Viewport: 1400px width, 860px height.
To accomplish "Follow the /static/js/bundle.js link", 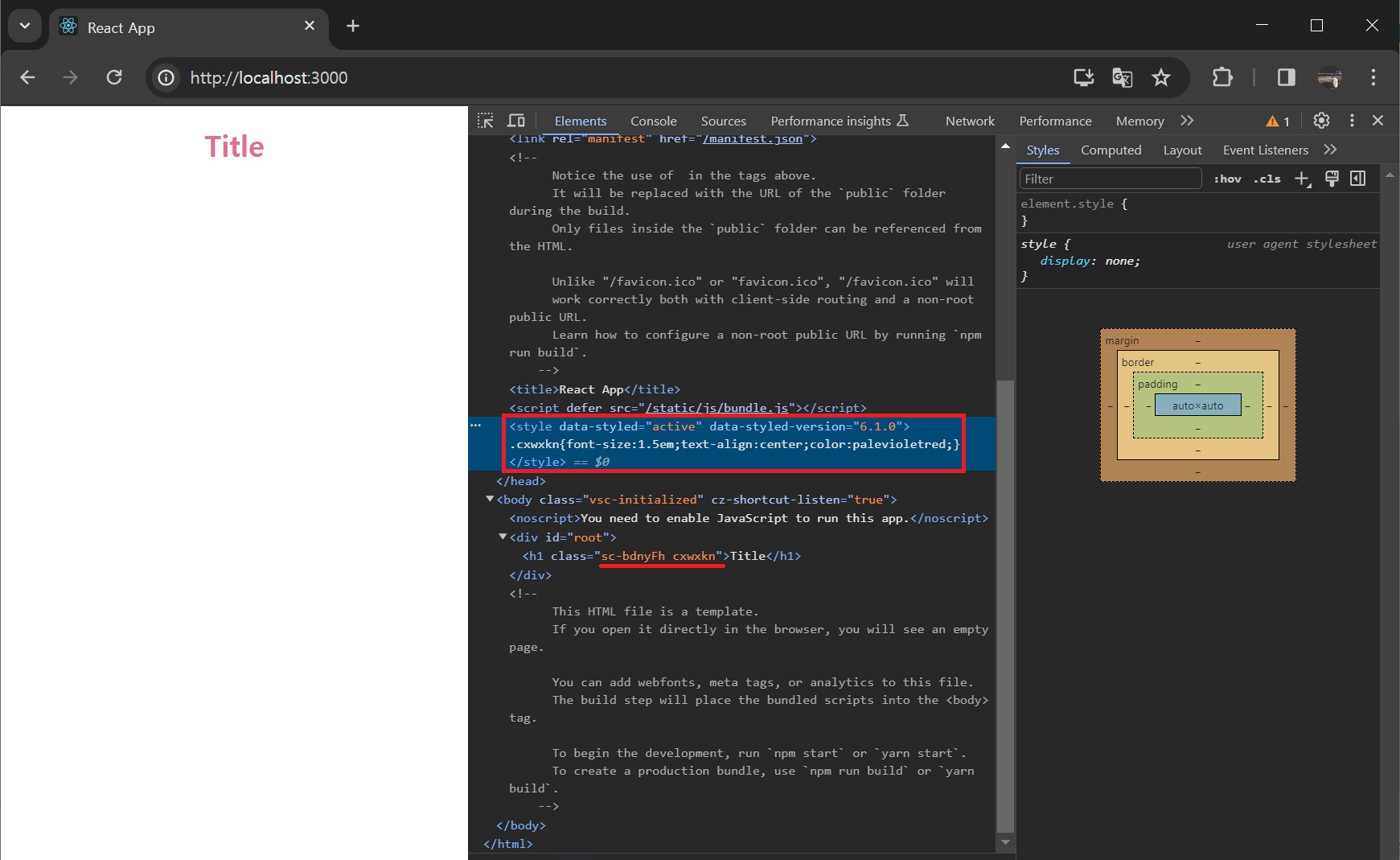I will [716, 408].
